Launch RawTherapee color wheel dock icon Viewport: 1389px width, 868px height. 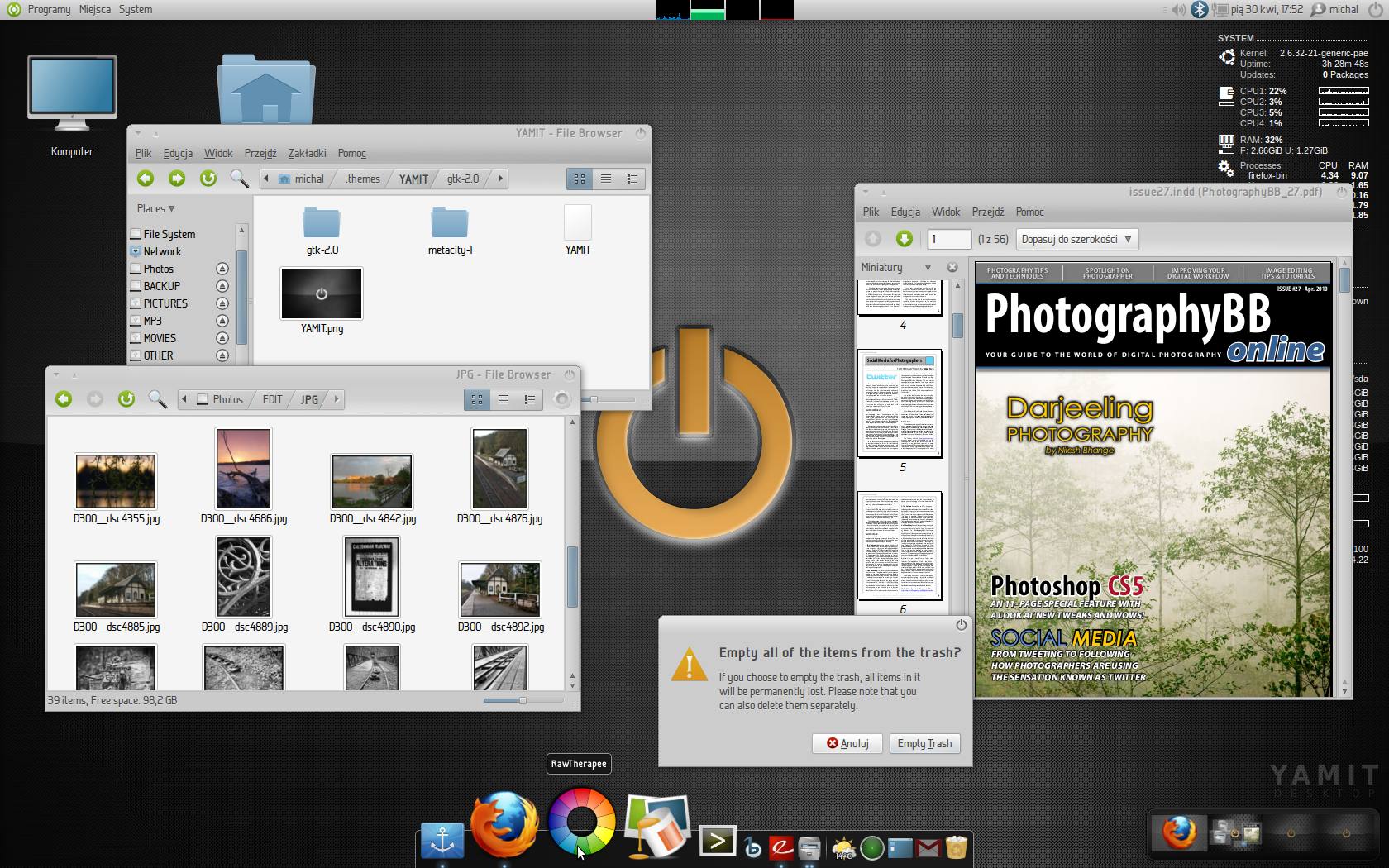pos(582,821)
